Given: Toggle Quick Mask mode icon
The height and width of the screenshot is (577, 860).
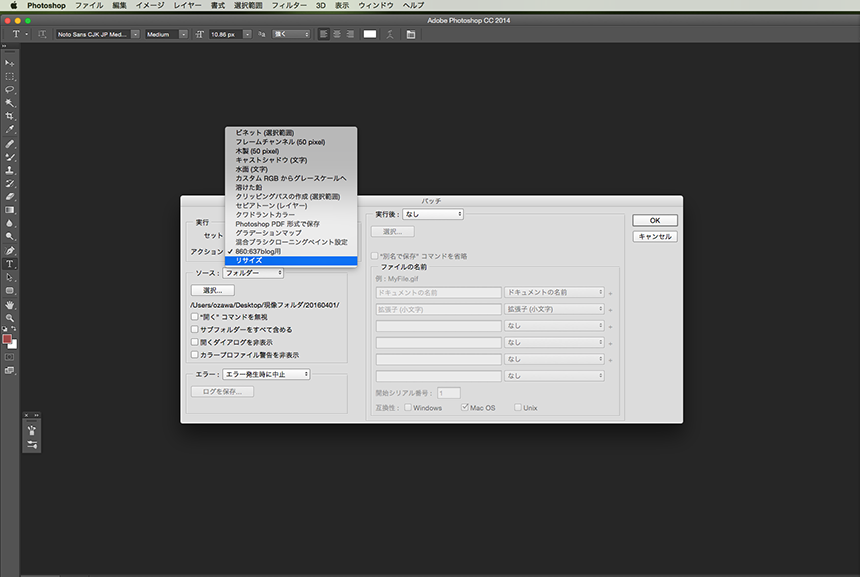Looking at the screenshot, I should pos(10,357).
